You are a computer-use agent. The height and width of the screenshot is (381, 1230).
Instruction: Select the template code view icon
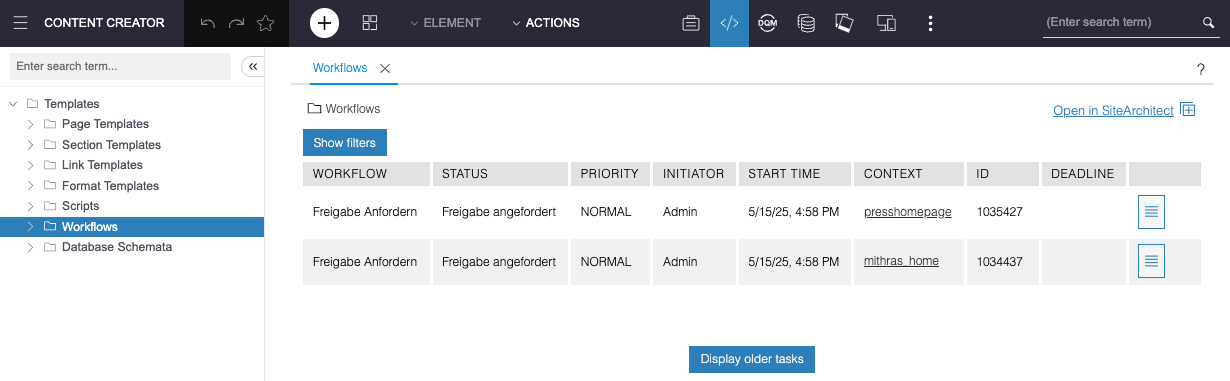click(x=729, y=23)
